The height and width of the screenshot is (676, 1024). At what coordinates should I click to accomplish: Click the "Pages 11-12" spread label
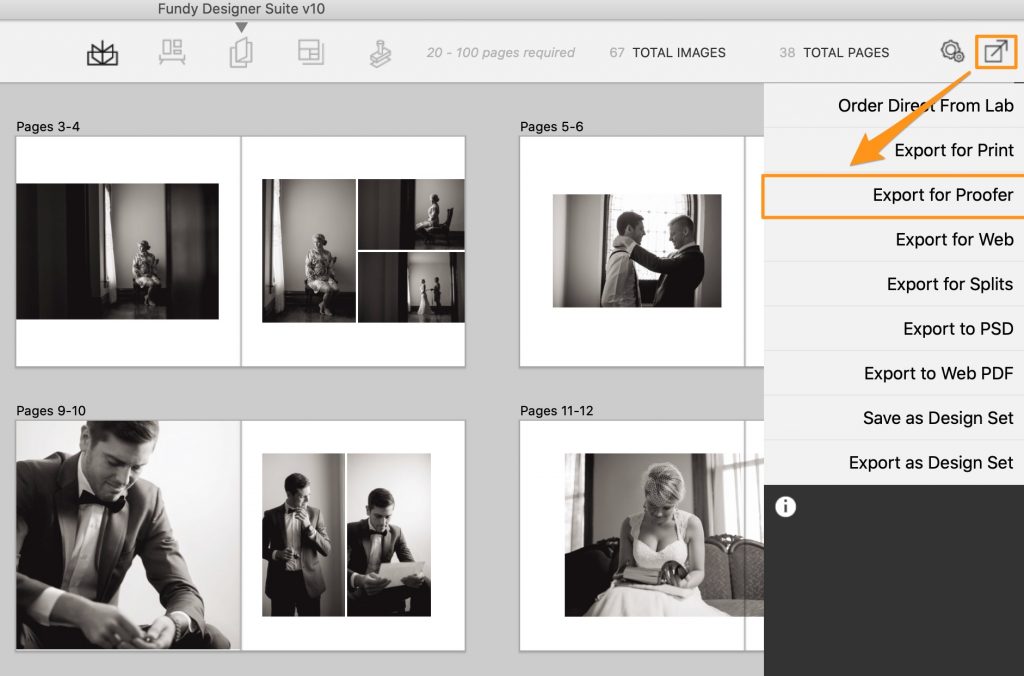(556, 411)
